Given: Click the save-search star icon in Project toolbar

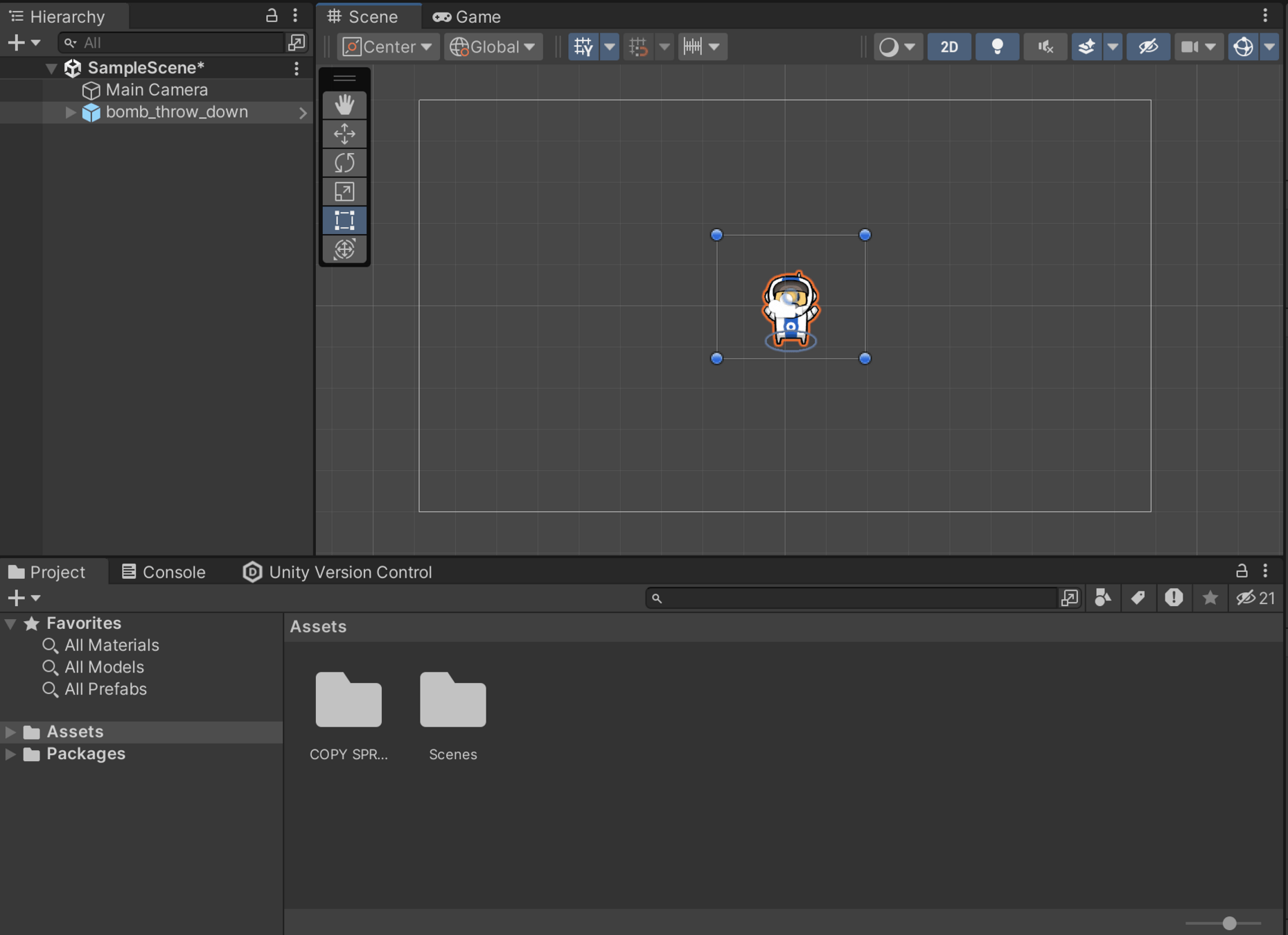Looking at the screenshot, I should 1210,598.
